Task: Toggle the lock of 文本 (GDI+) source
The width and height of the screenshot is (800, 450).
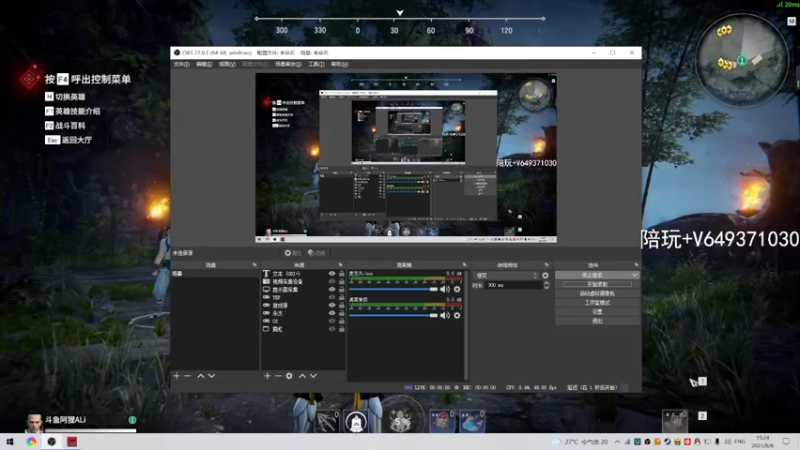Action: click(x=341, y=273)
